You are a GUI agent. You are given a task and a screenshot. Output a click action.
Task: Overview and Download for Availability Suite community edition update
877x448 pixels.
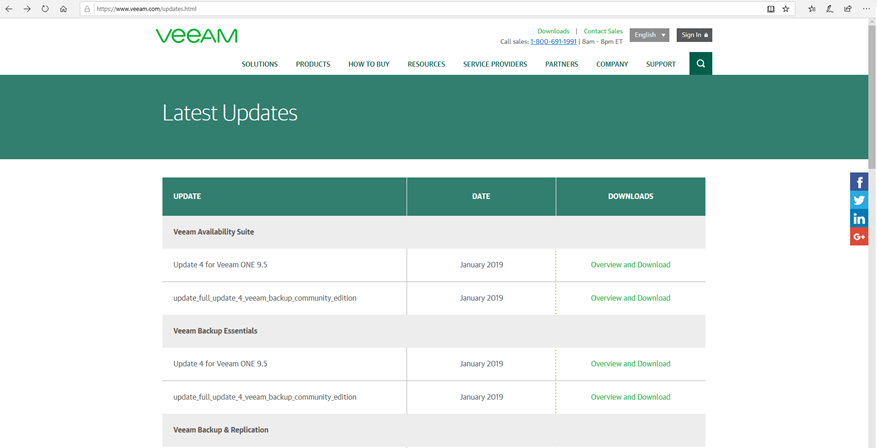tap(630, 298)
